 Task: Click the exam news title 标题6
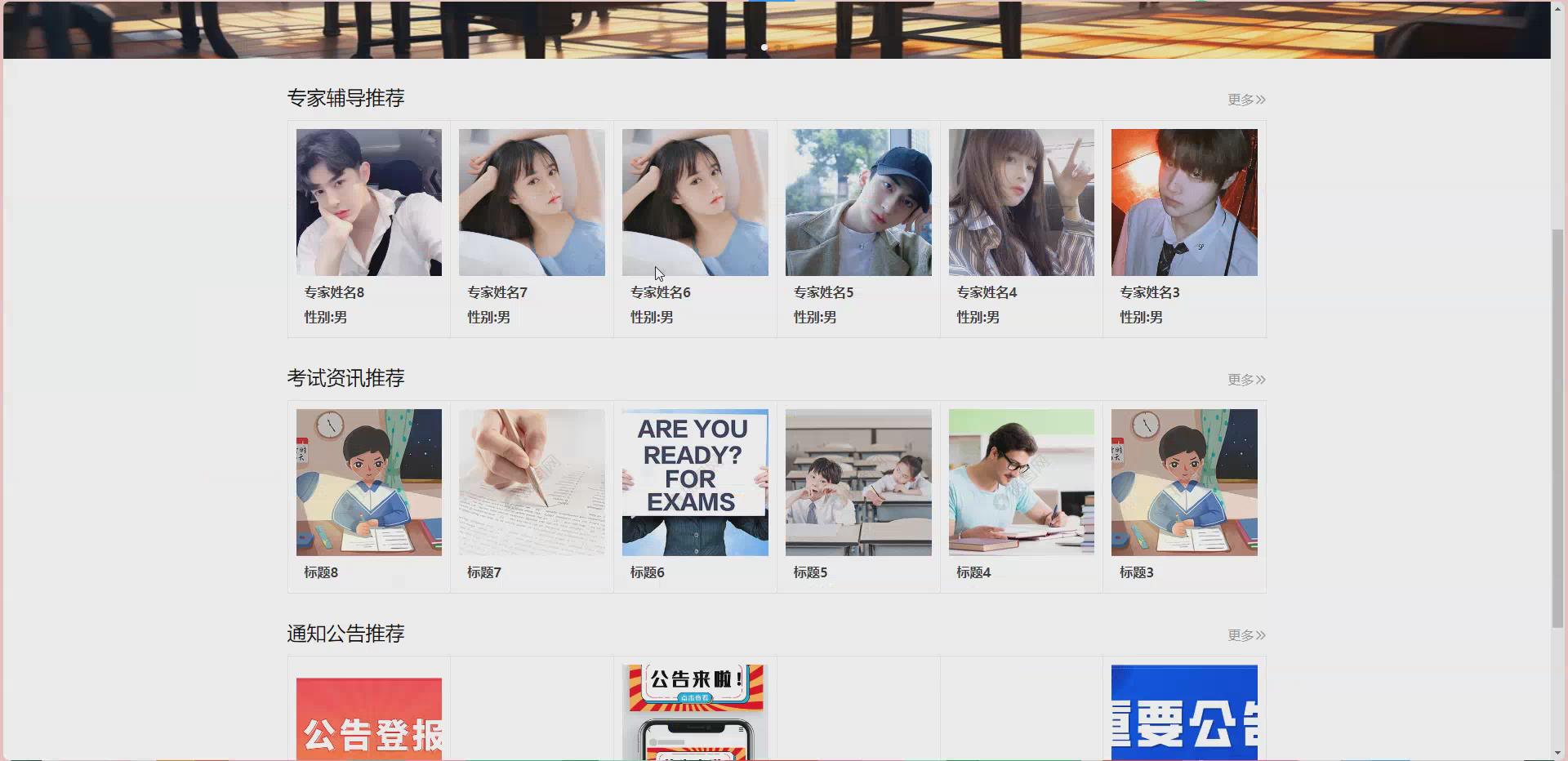pos(648,572)
